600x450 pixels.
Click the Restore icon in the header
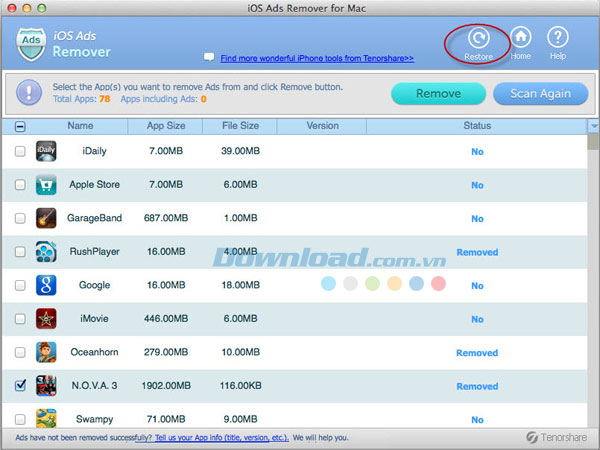coord(478,39)
